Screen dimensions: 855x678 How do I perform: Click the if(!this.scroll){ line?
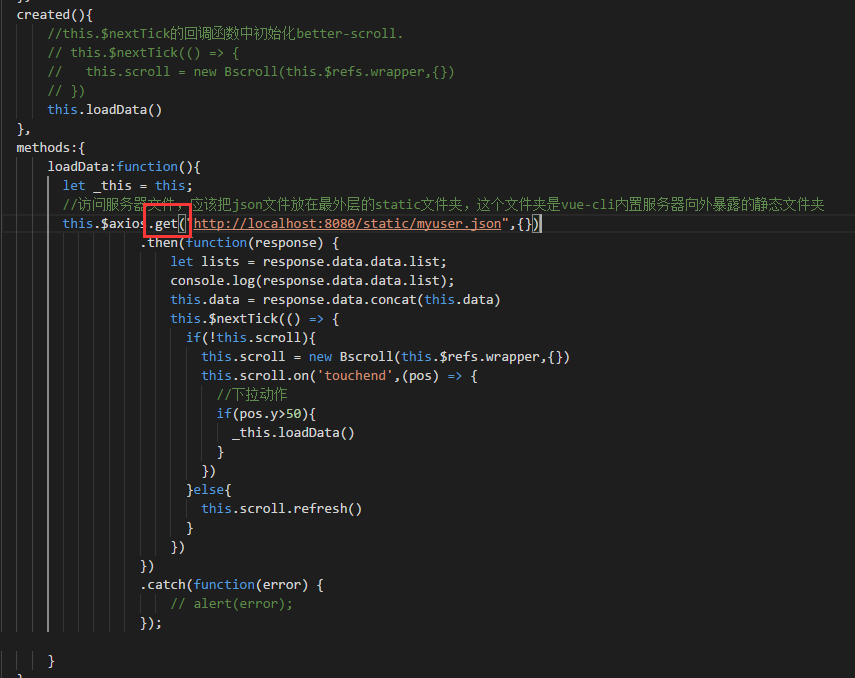[x=251, y=338]
